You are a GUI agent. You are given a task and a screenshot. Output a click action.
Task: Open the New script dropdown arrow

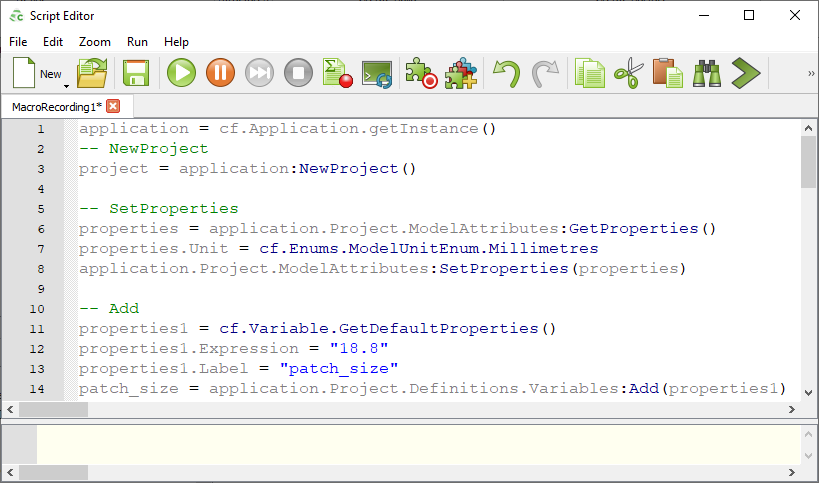[x=66, y=86]
